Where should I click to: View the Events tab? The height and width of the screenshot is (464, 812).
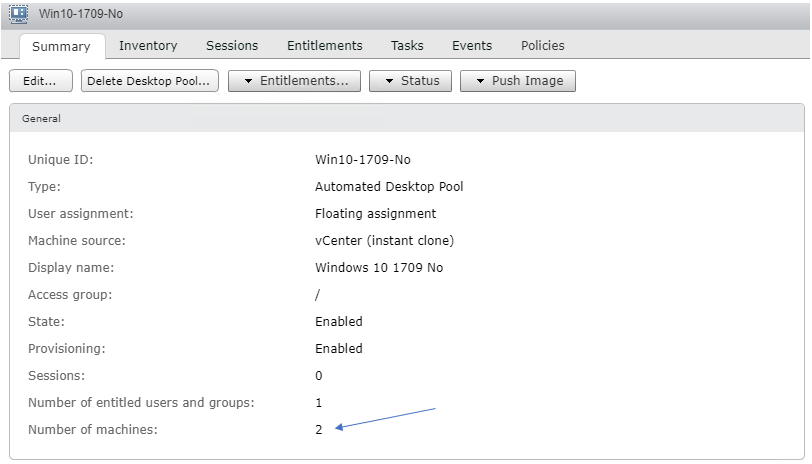pos(472,45)
